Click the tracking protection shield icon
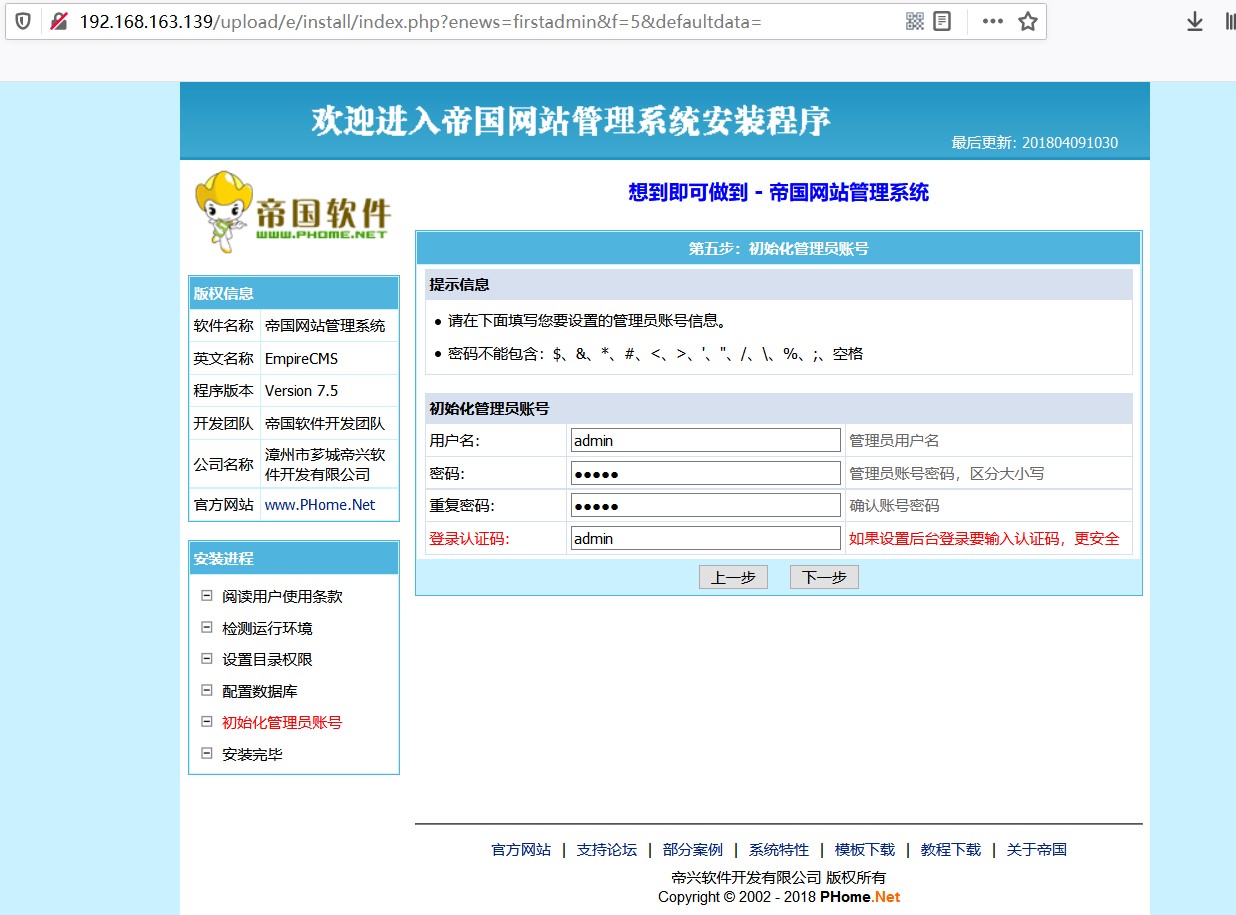1236x915 pixels. point(23,21)
